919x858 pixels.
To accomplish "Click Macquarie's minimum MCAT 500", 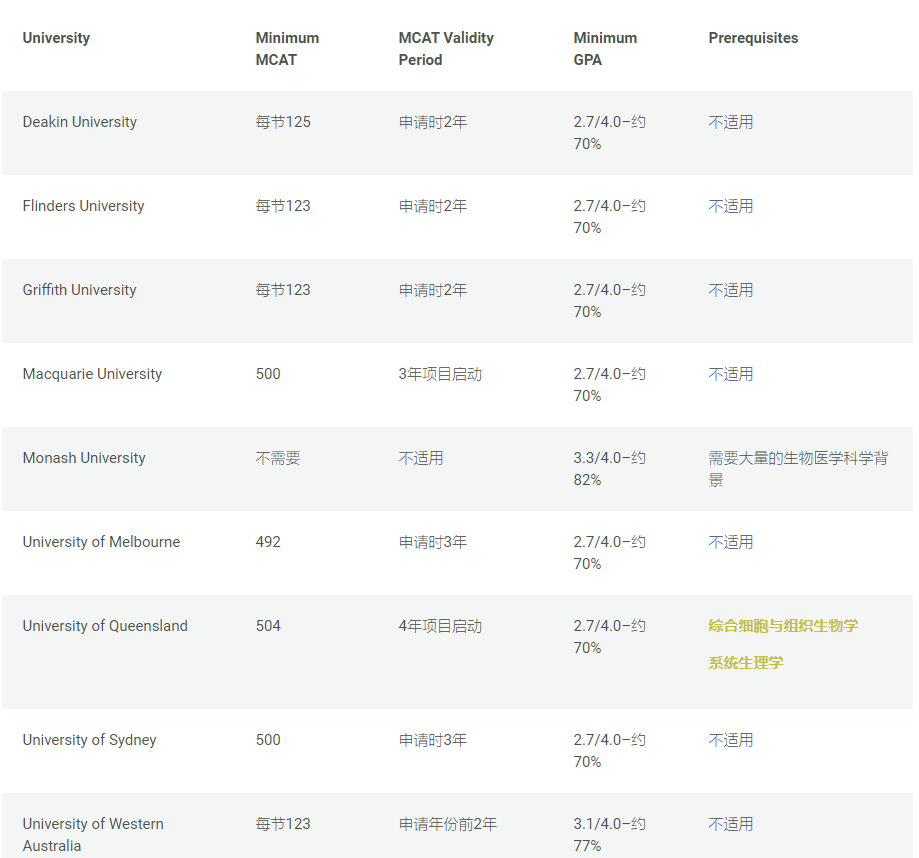I will coord(268,374).
